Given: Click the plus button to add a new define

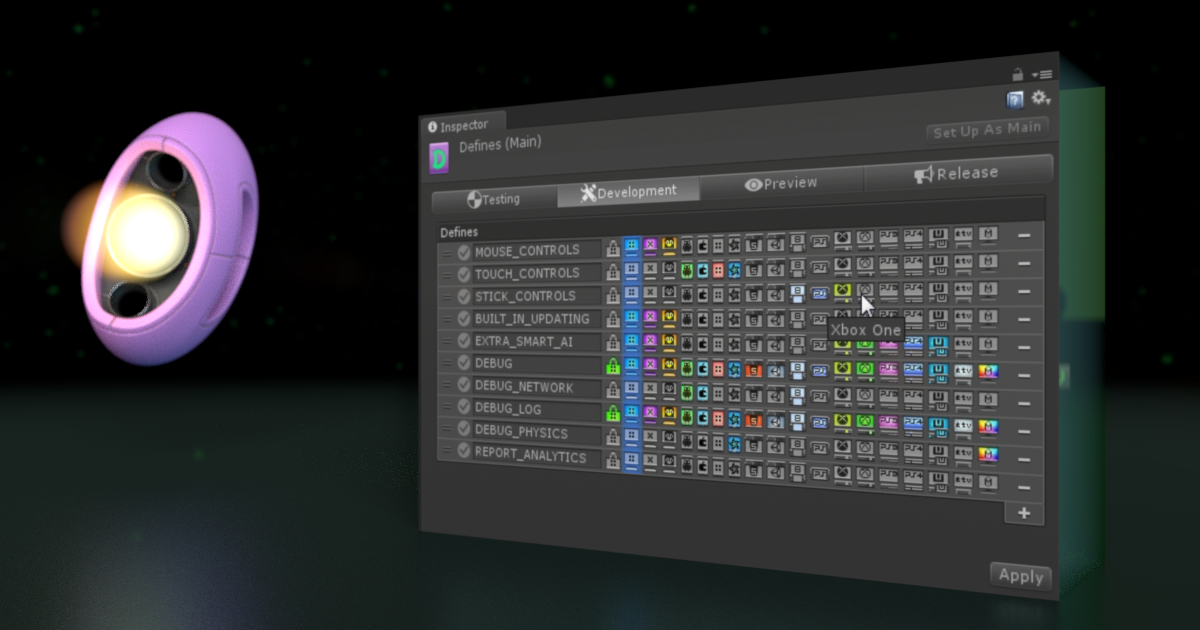Looking at the screenshot, I should coord(1023,512).
